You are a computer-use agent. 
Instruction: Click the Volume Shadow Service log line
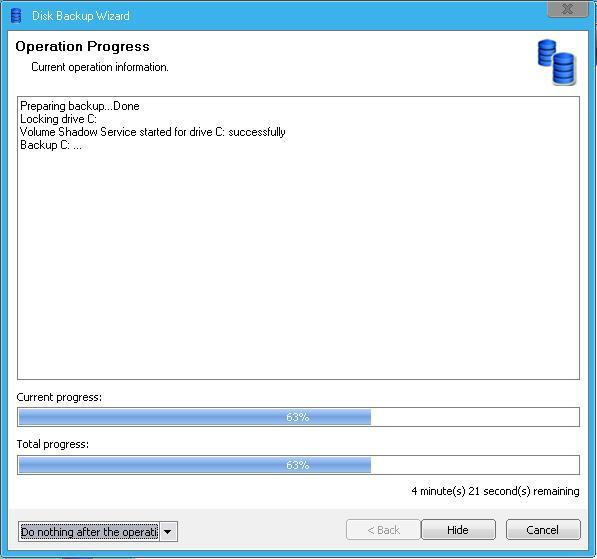153,132
